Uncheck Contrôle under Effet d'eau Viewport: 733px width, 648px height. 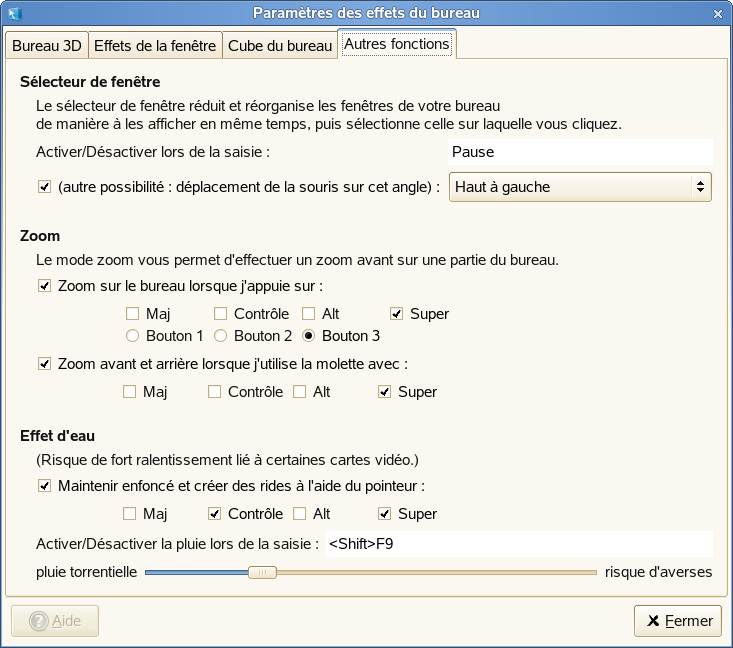[214, 514]
